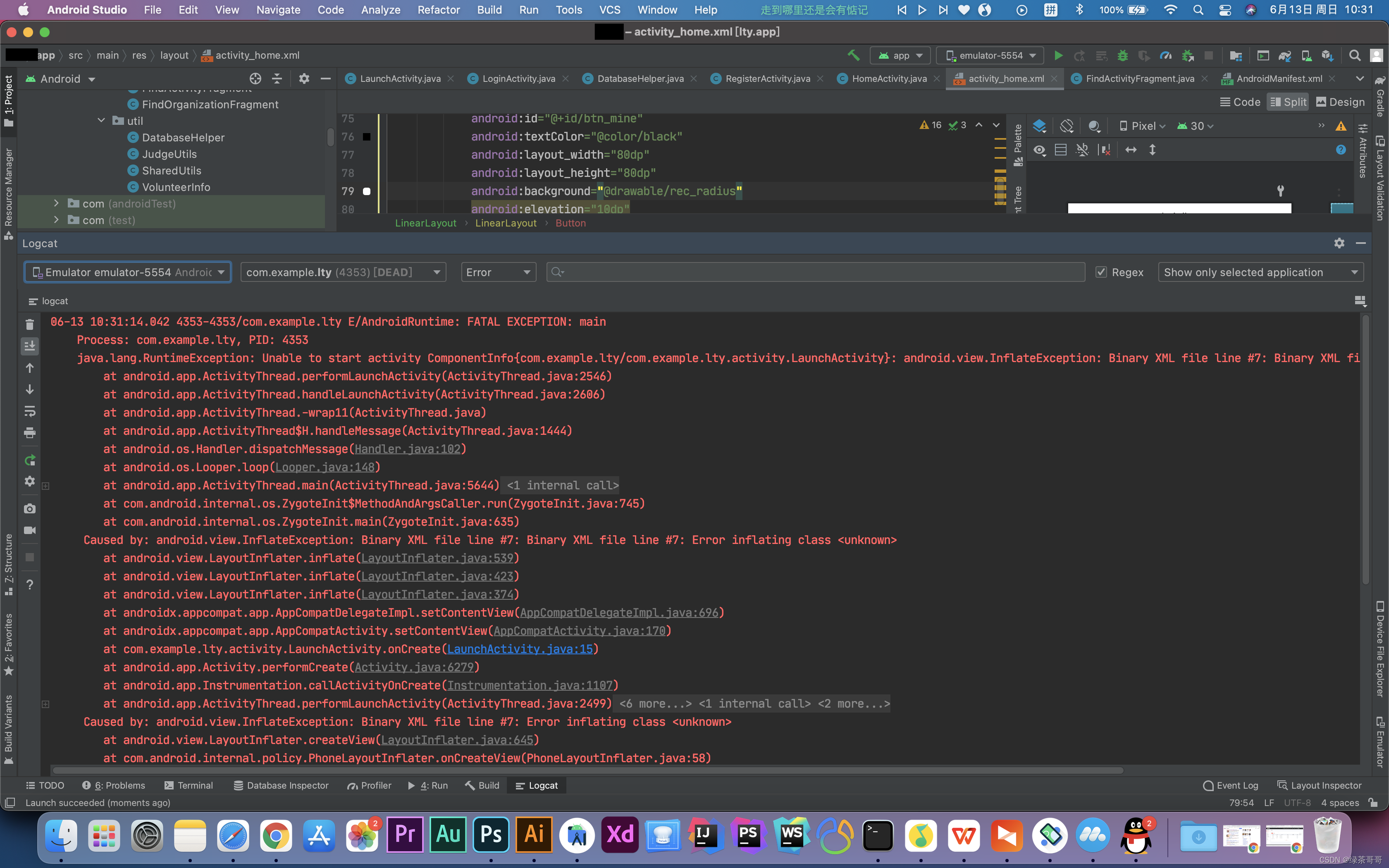
Task: Expand the com (androidTest) folder
Action: [x=56, y=203]
